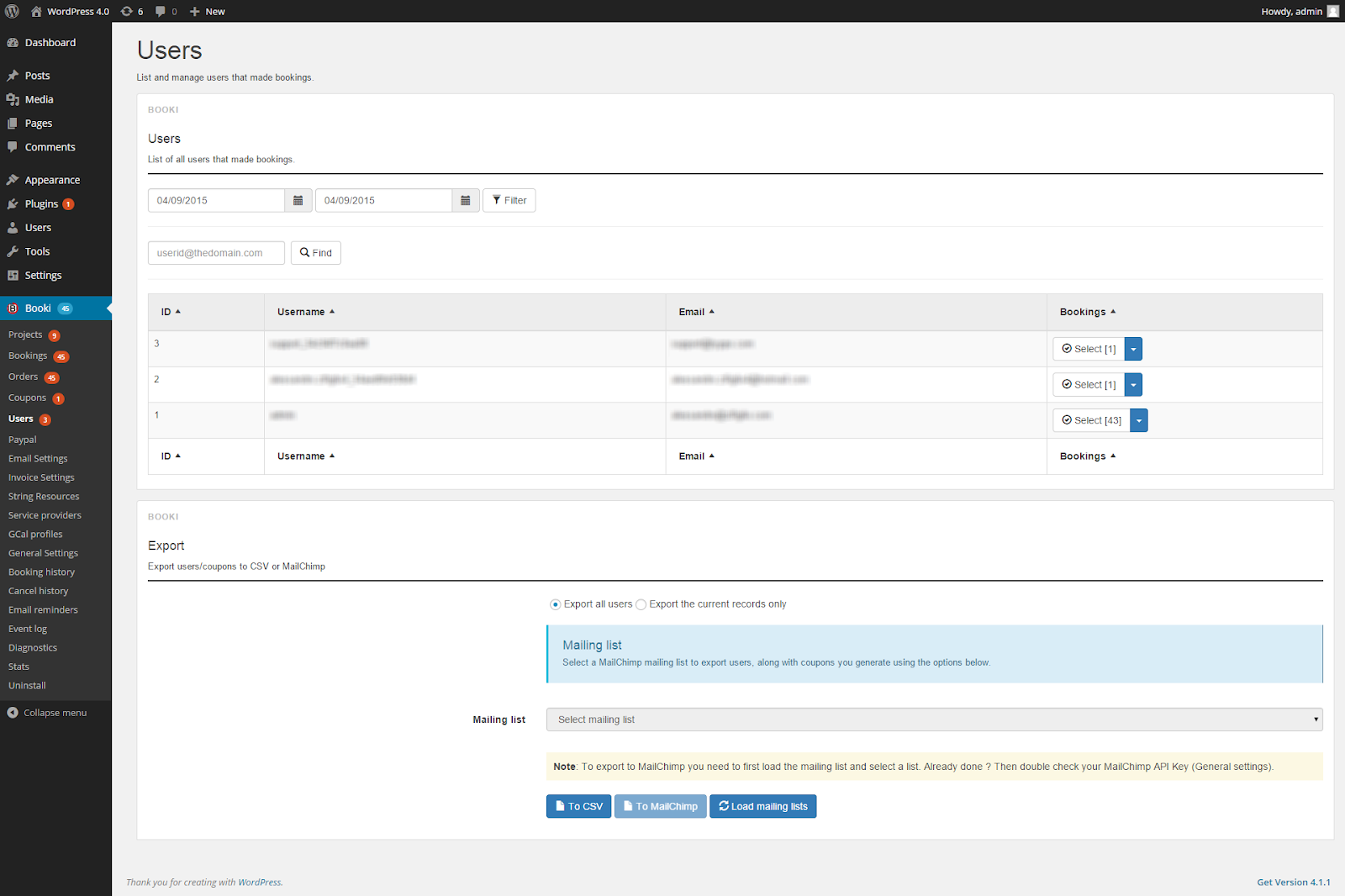
Task: Click the admin avatar icon
Action: [x=1333, y=11]
